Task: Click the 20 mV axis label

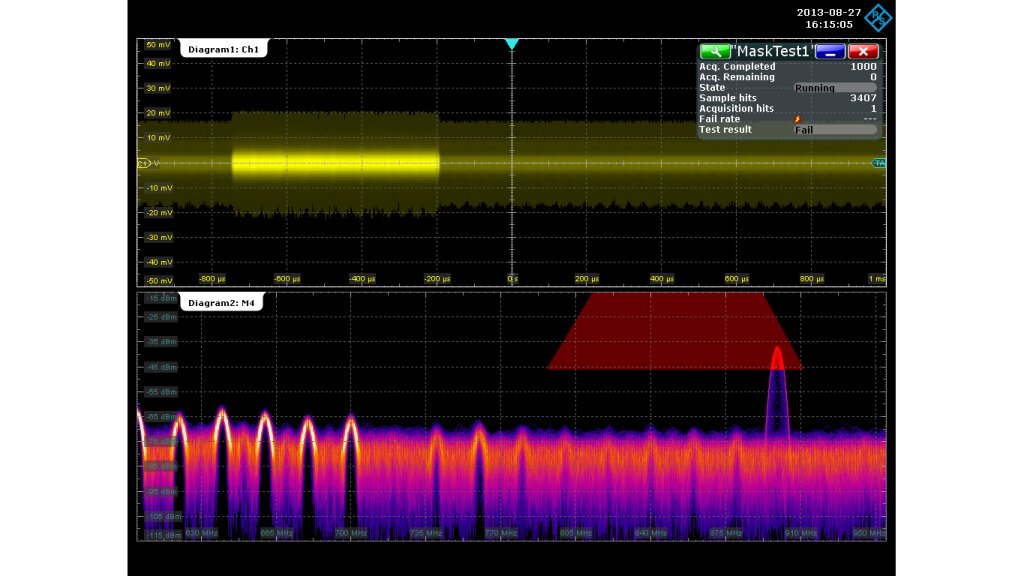Action: point(158,113)
